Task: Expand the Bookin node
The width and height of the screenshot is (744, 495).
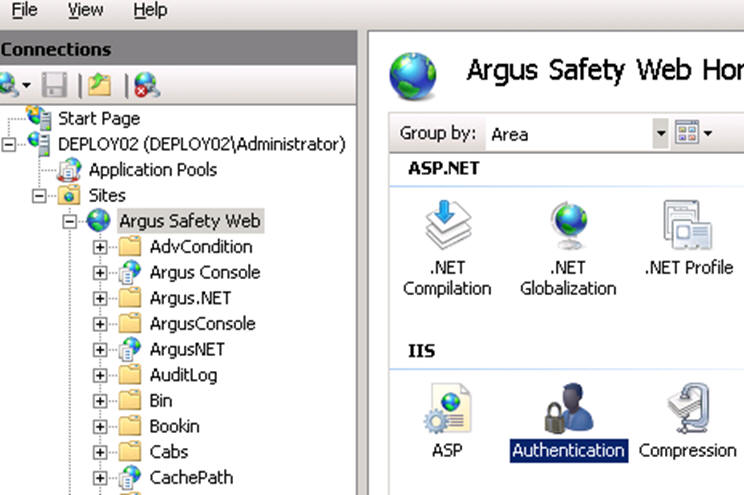Action: [100, 427]
